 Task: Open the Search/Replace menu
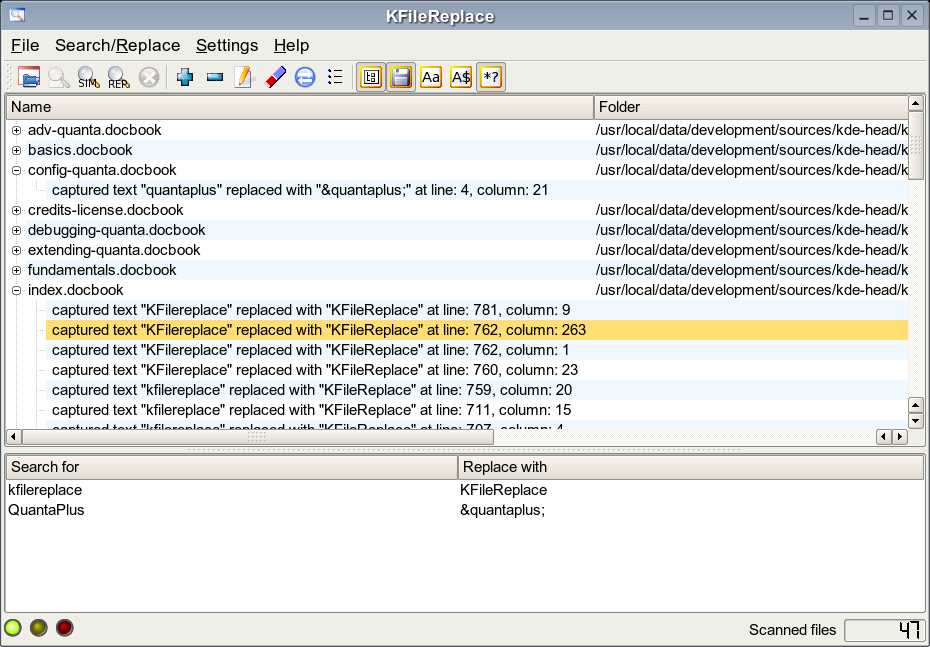[x=117, y=45]
